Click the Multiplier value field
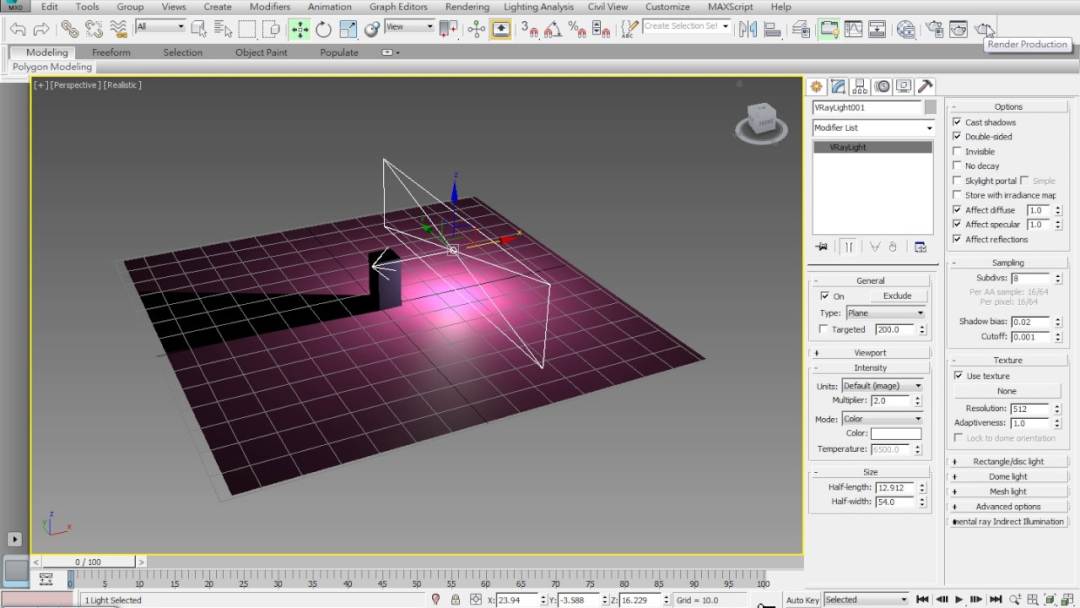The width and height of the screenshot is (1080, 608). coord(891,401)
